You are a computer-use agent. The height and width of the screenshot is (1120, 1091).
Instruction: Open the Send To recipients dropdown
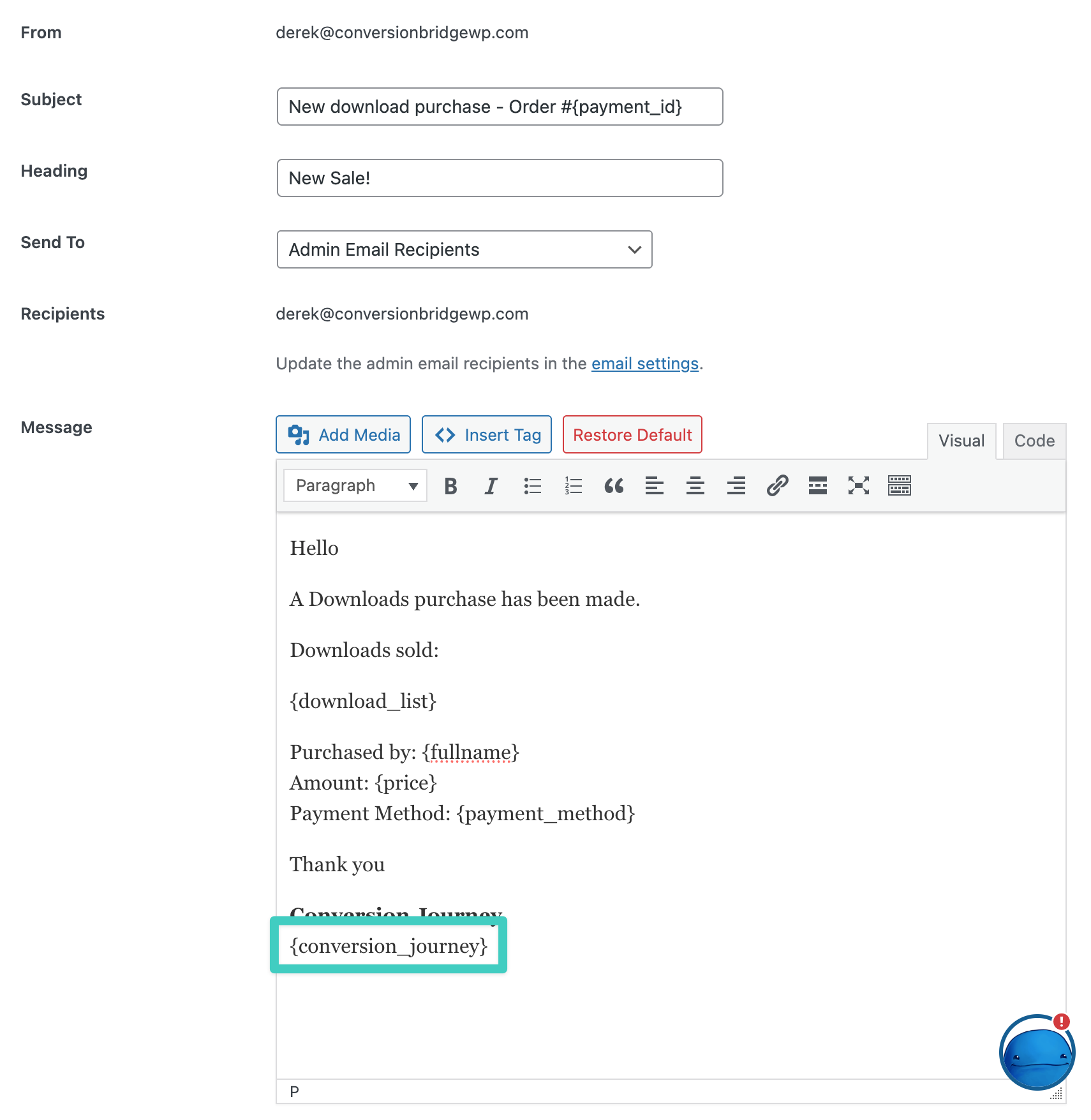click(464, 249)
